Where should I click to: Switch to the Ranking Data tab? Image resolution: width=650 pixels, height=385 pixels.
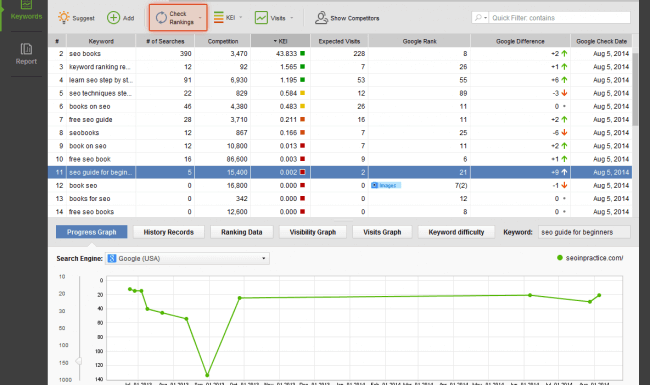point(242,232)
